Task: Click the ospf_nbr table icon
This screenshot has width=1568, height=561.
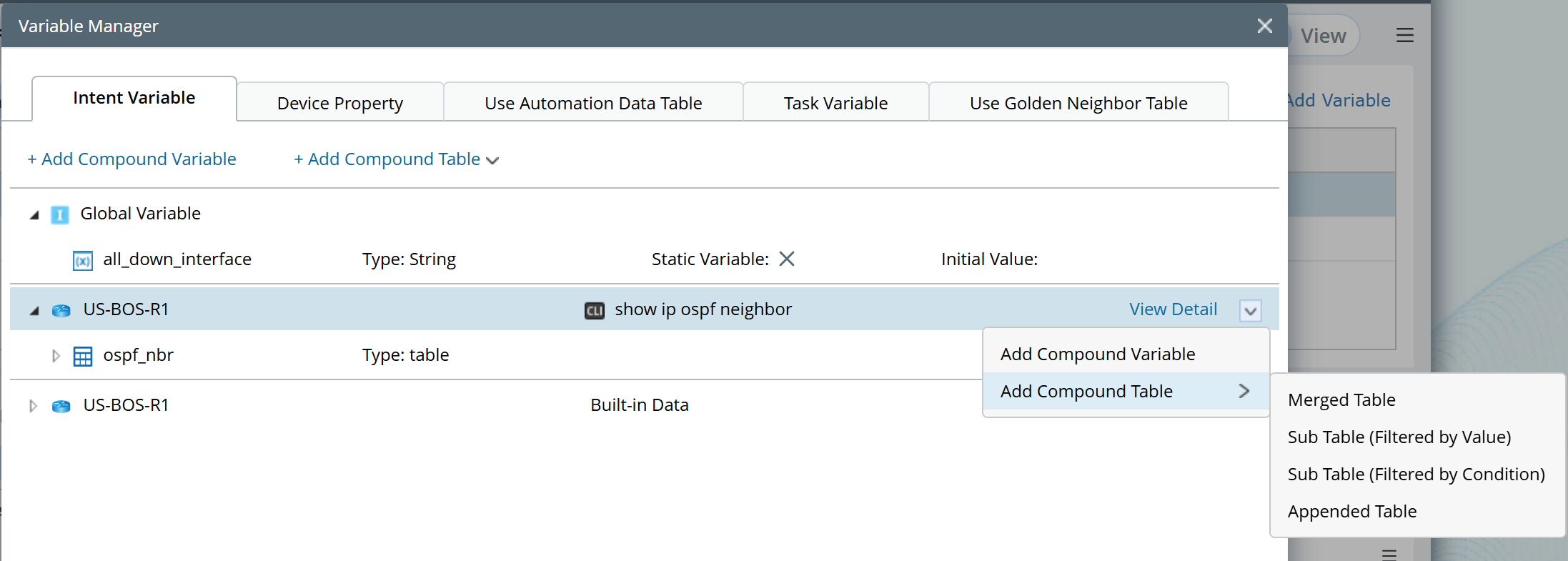Action: tap(83, 357)
